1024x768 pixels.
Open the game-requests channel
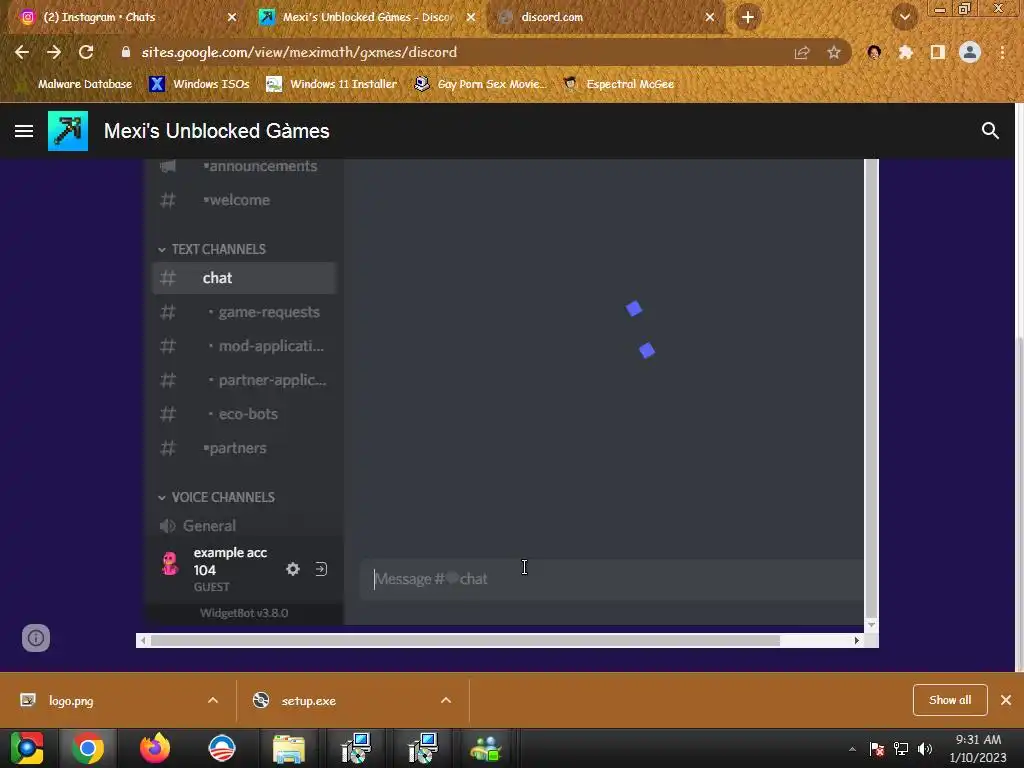pyautogui.click(x=244, y=312)
